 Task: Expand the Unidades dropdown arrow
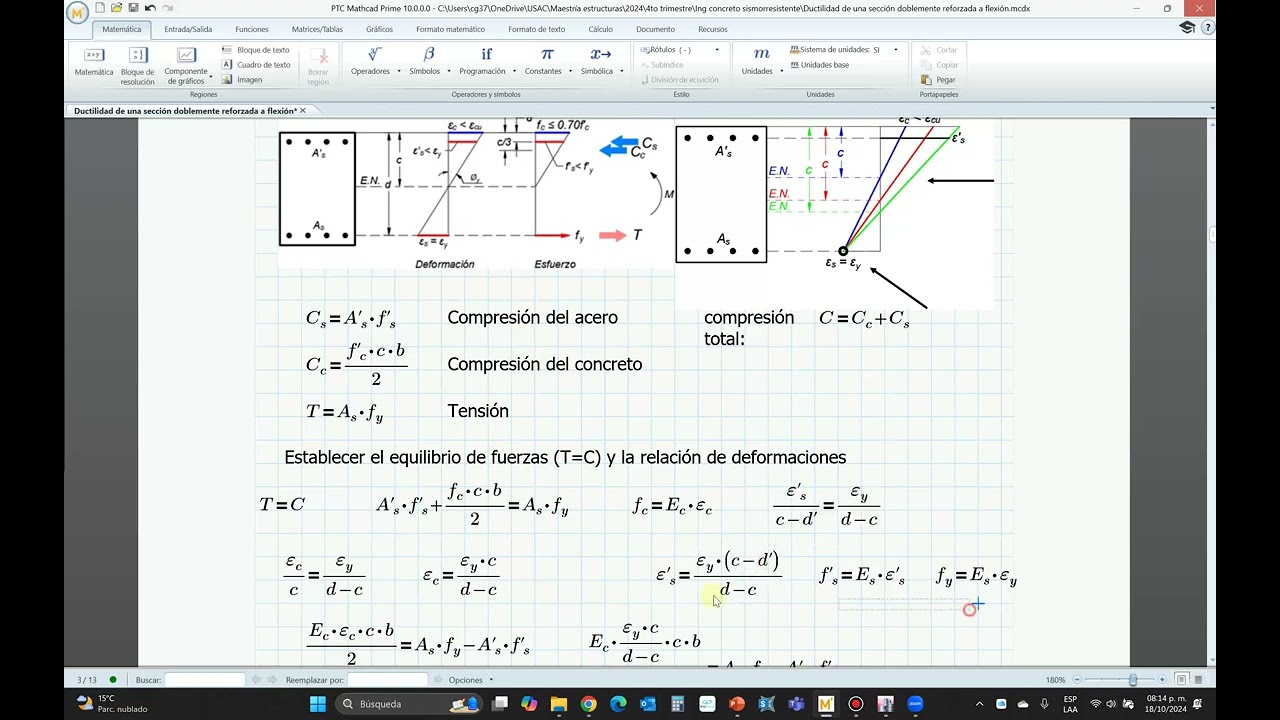pyautogui.click(x=780, y=72)
